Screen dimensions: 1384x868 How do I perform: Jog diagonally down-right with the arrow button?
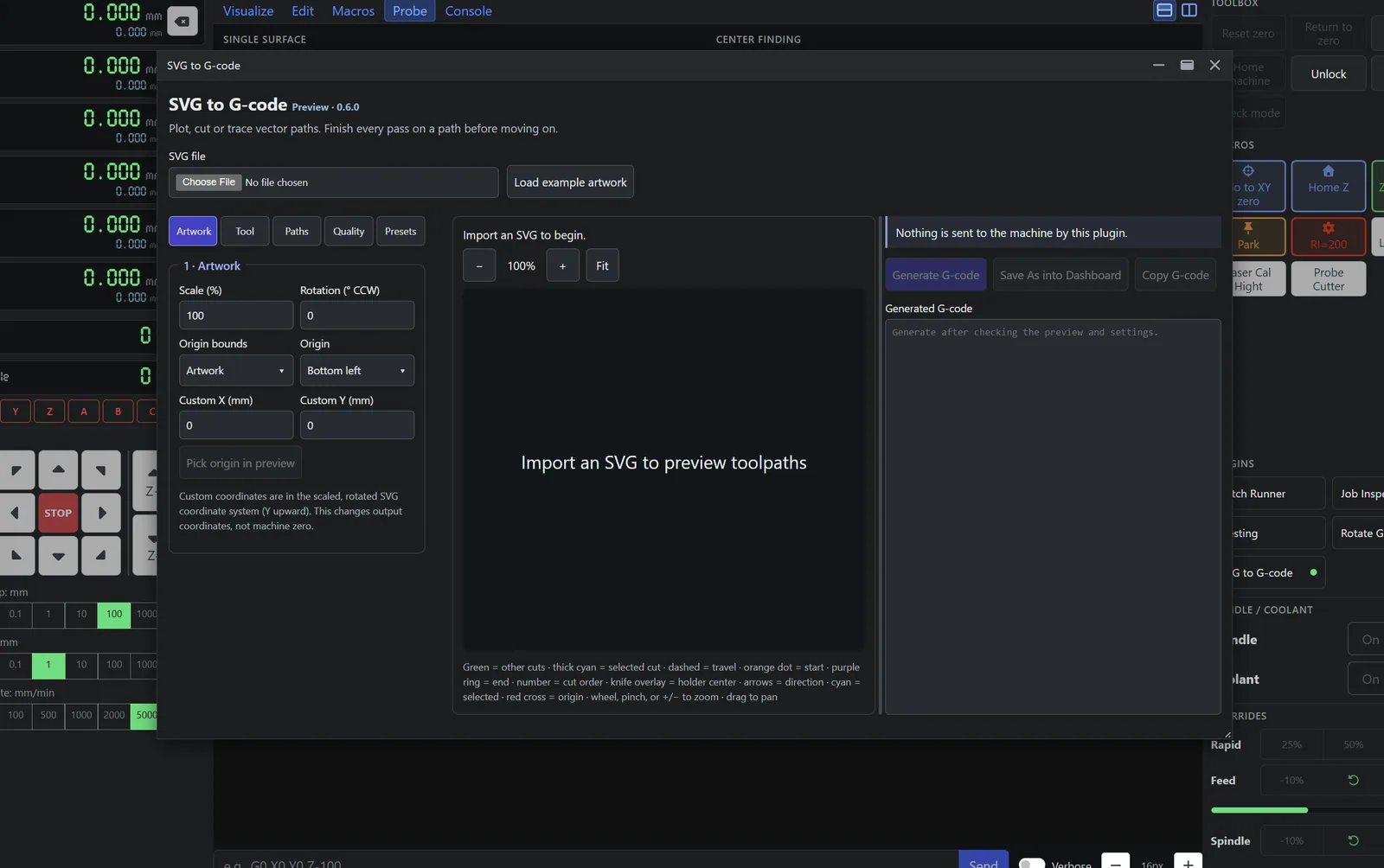click(101, 556)
